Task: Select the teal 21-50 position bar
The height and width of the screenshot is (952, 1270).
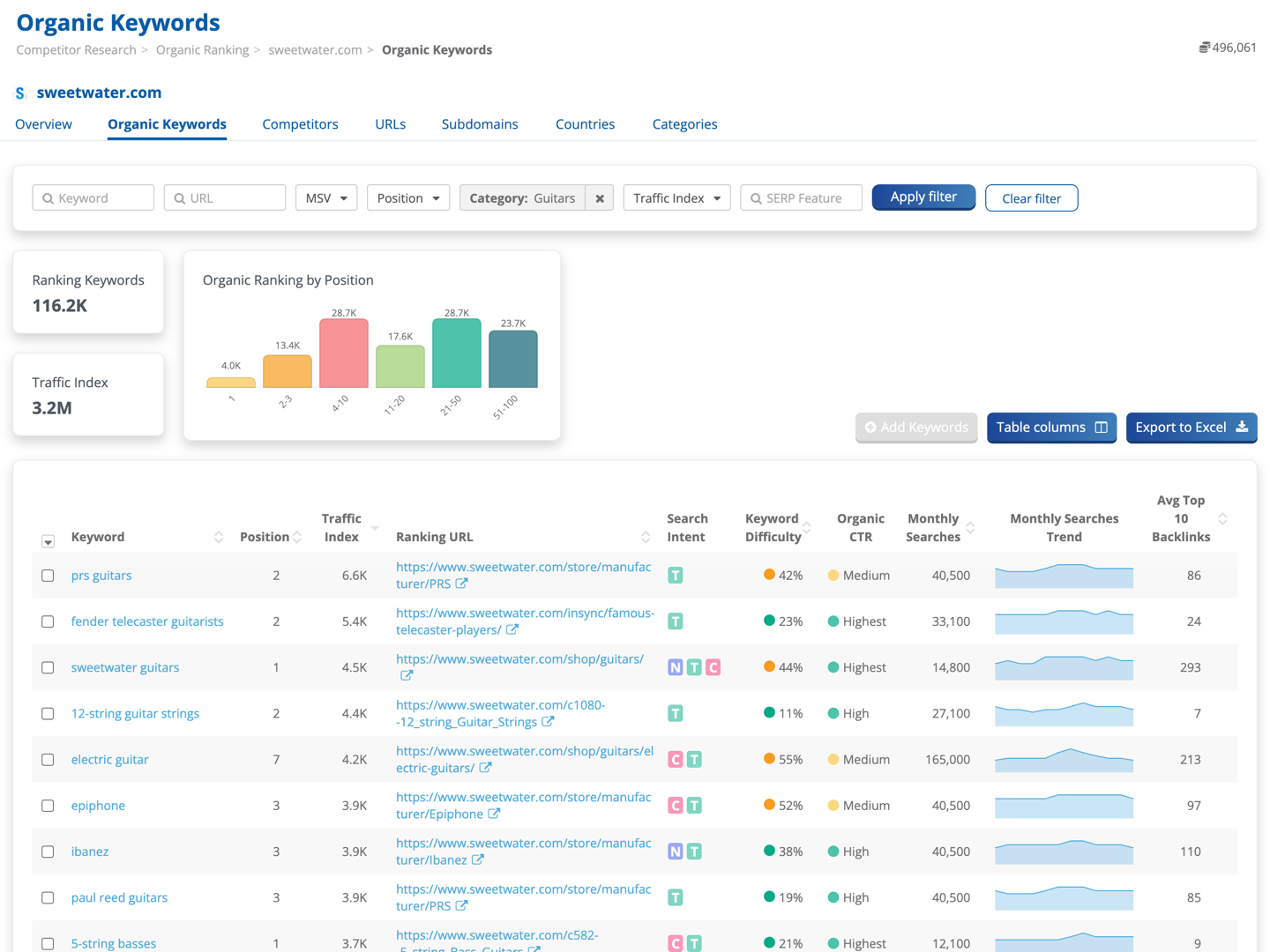Action: 457,353
